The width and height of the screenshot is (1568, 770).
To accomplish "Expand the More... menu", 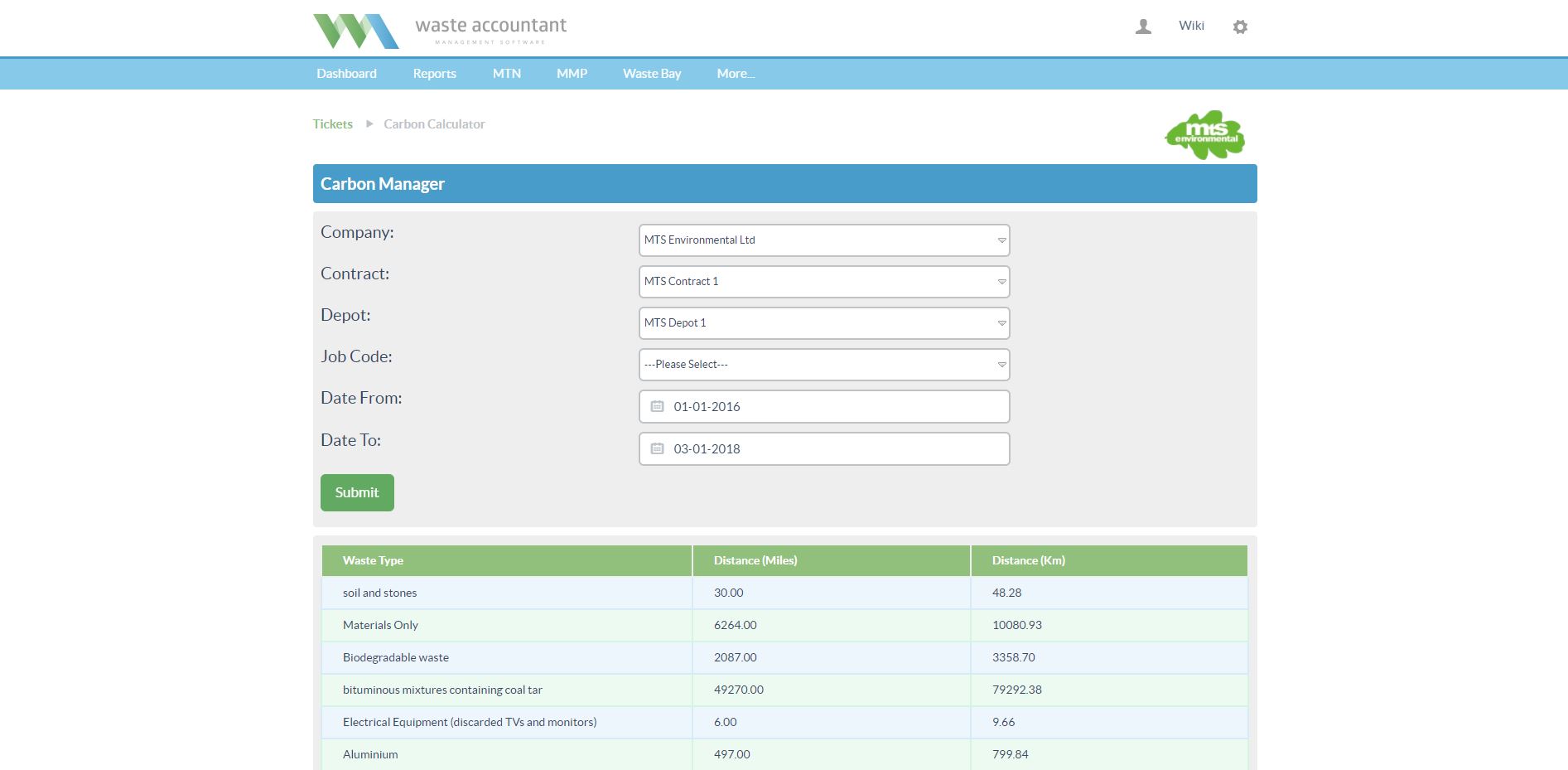I will pyautogui.click(x=736, y=74).
